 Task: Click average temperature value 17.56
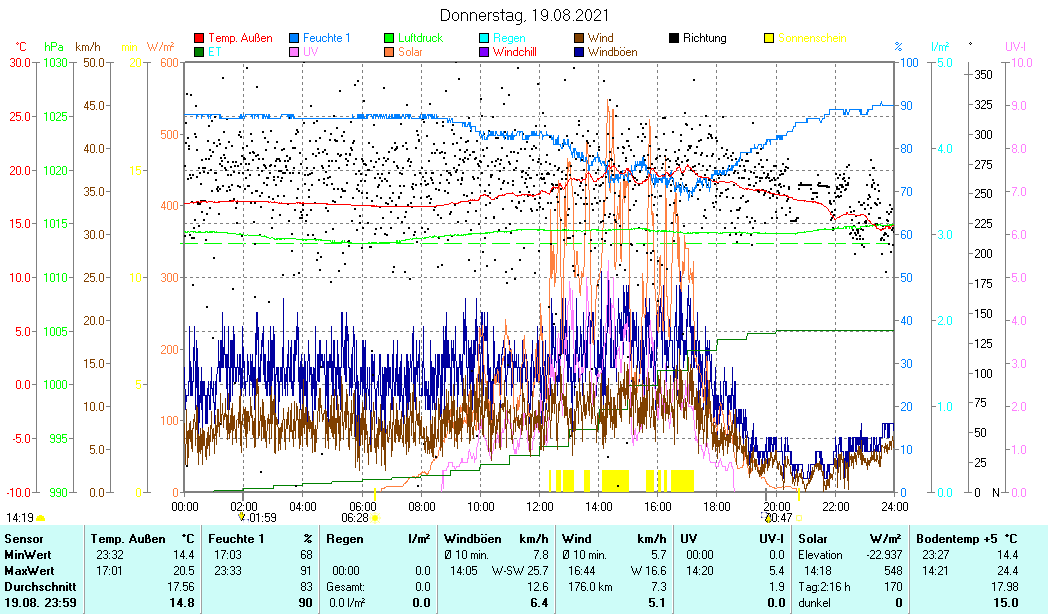(180, 587)
